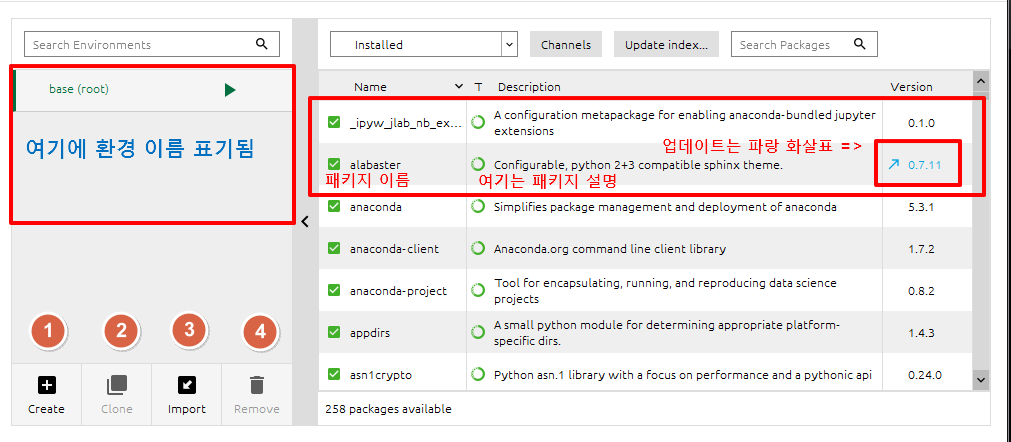Click the Description column header
This screenshot has width=1011, height=442.
pyautogui.click(x=529, y=87)
